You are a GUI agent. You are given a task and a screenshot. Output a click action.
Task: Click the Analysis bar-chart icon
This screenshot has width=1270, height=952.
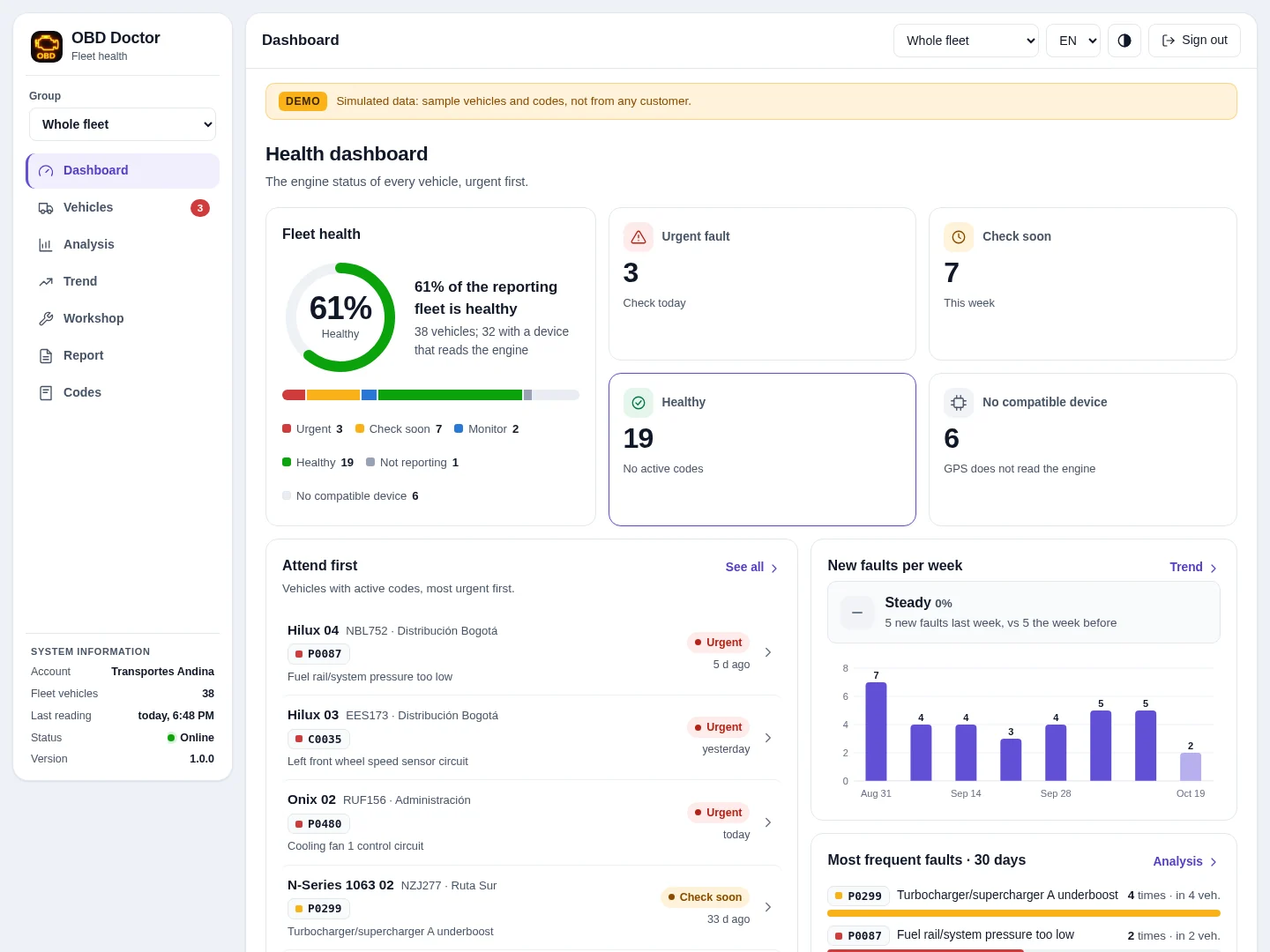tap(46, 245)
